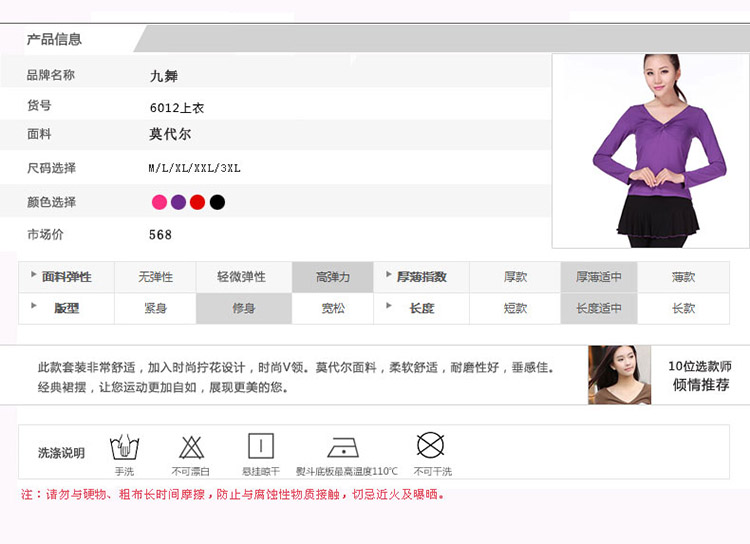Image resolution: width=750 pixels, height=544 pixels.
Task: Click the hand wash (手洗) icon
Action: pos(124,447)
